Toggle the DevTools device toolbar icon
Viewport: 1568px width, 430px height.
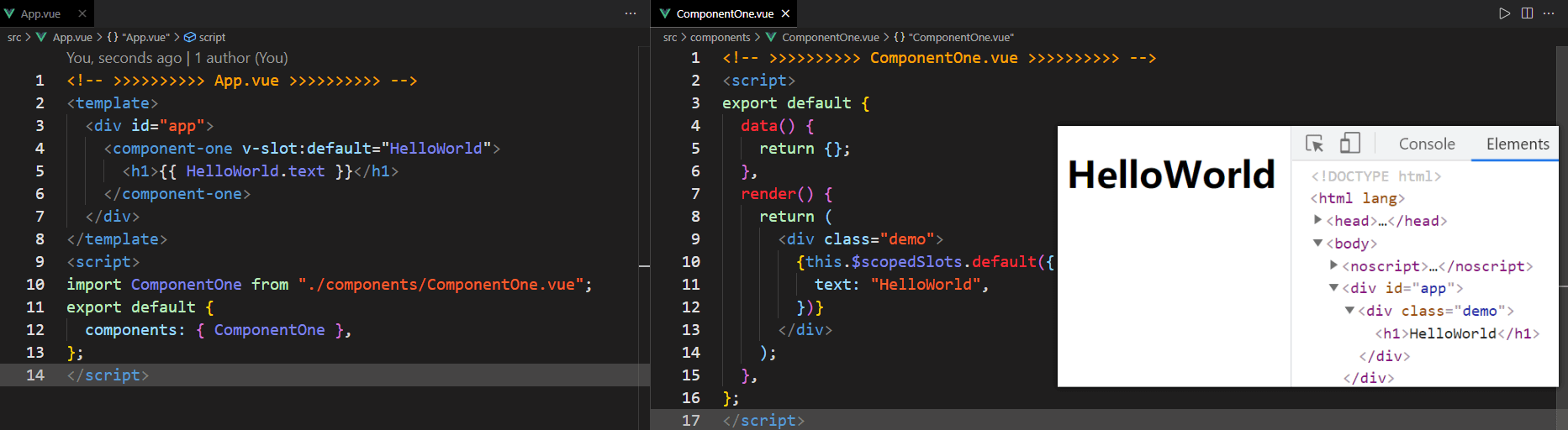1350,144
